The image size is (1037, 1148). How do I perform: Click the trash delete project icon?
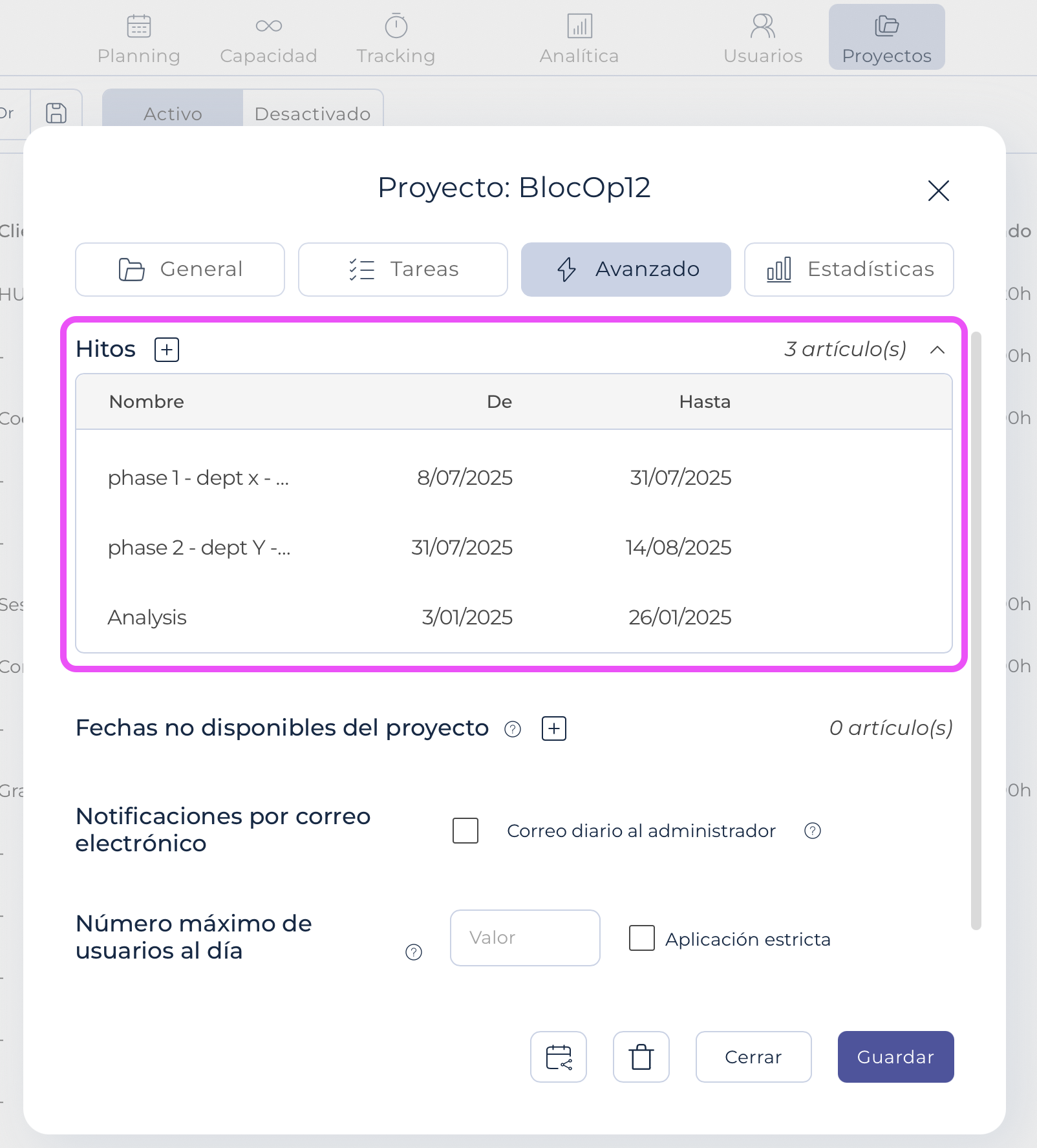pyautogui.click(x=641, y=1057)
